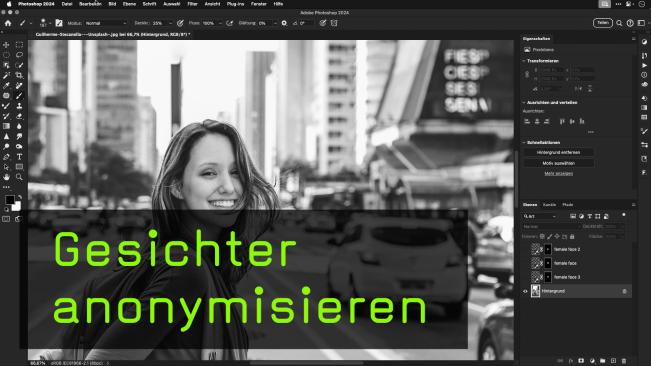Select the Clone Stamp tool
The height and width of the screenshot is (366, 651).
coord(19,106)
